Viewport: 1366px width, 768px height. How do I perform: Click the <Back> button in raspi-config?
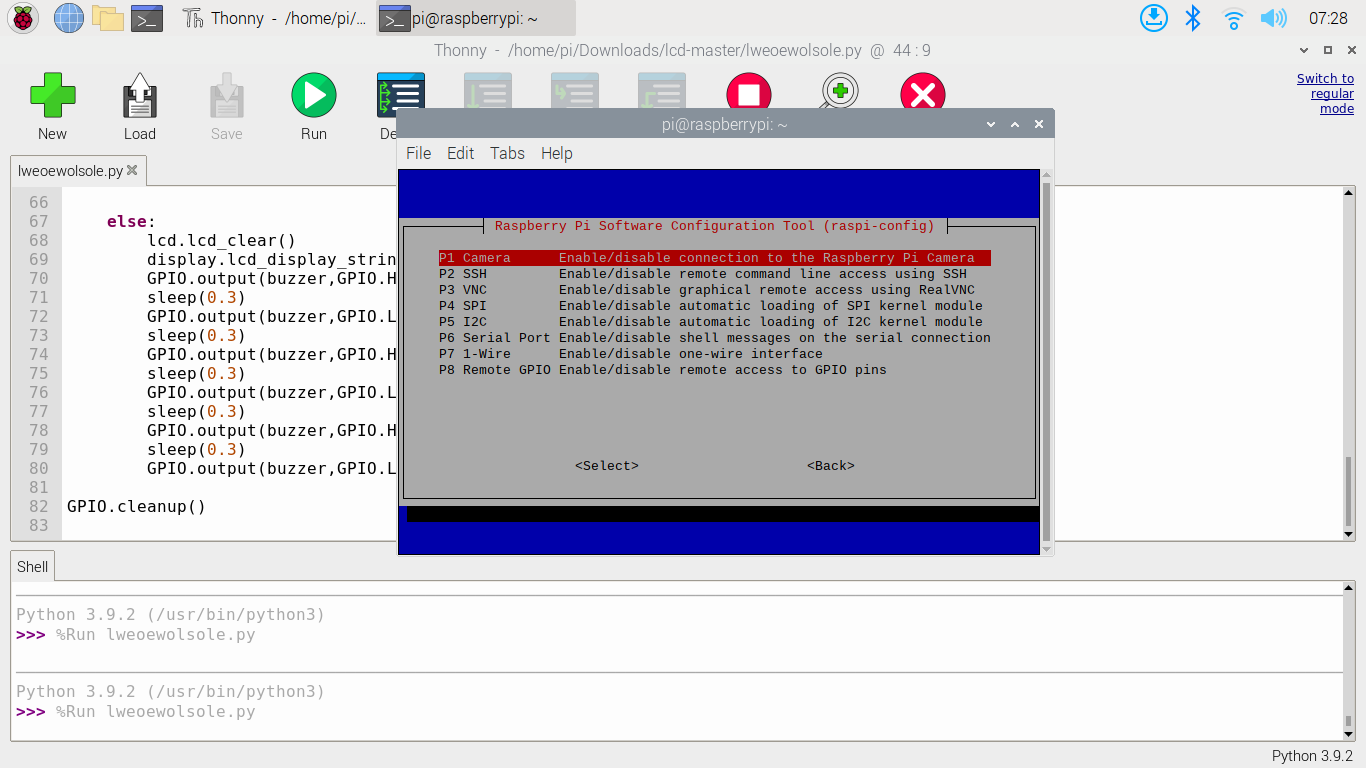coord(831,466)
